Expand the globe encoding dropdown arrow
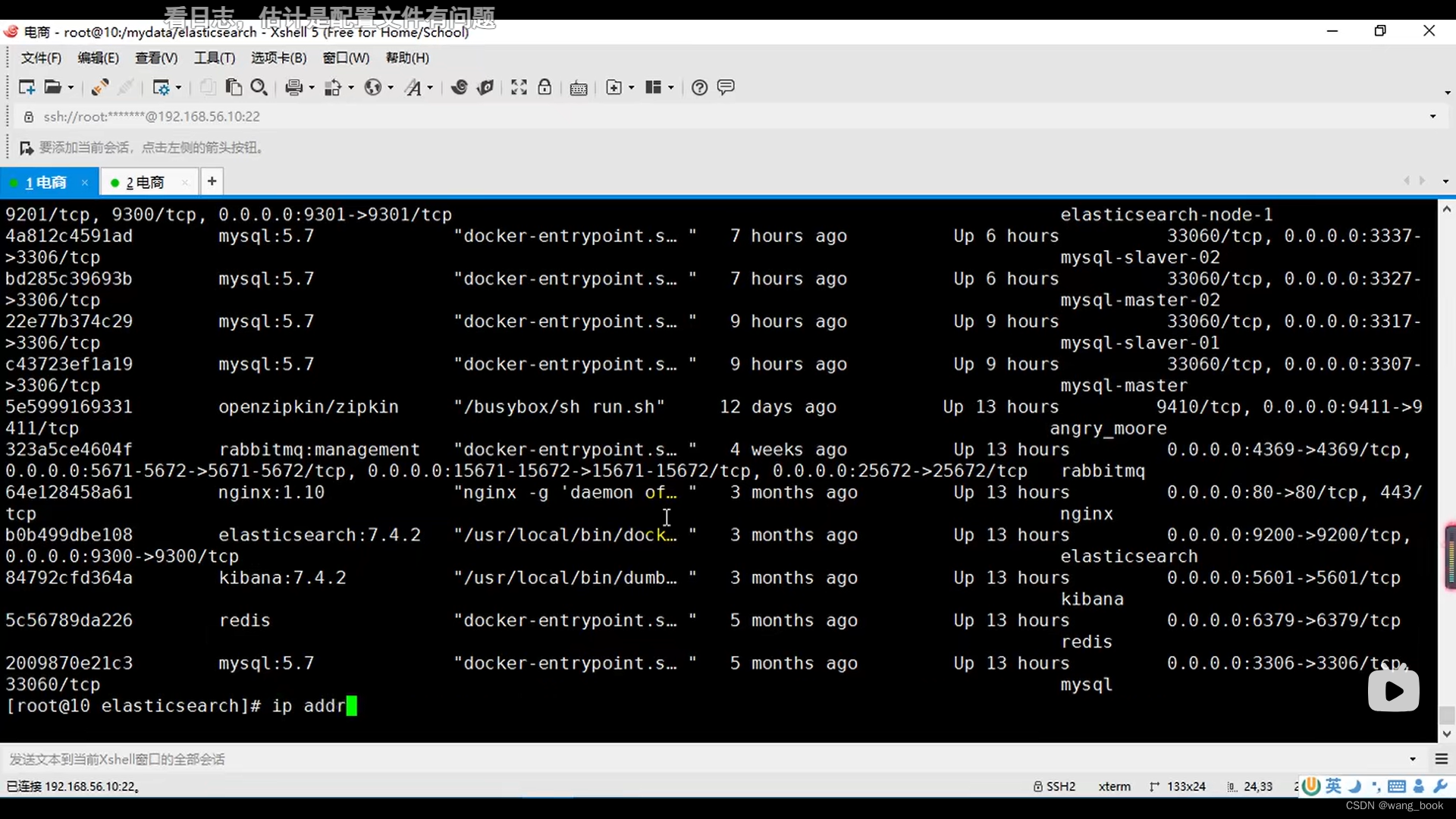Image resolution: width=1456 pixels, height=819 pixels. [391, 88]
